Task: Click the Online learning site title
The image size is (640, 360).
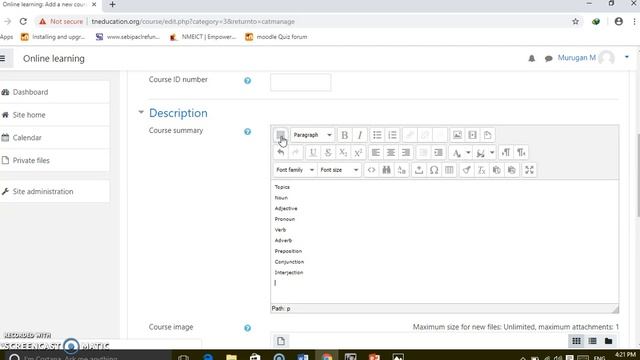Action: pyautogui.click(x=54, y=58)
